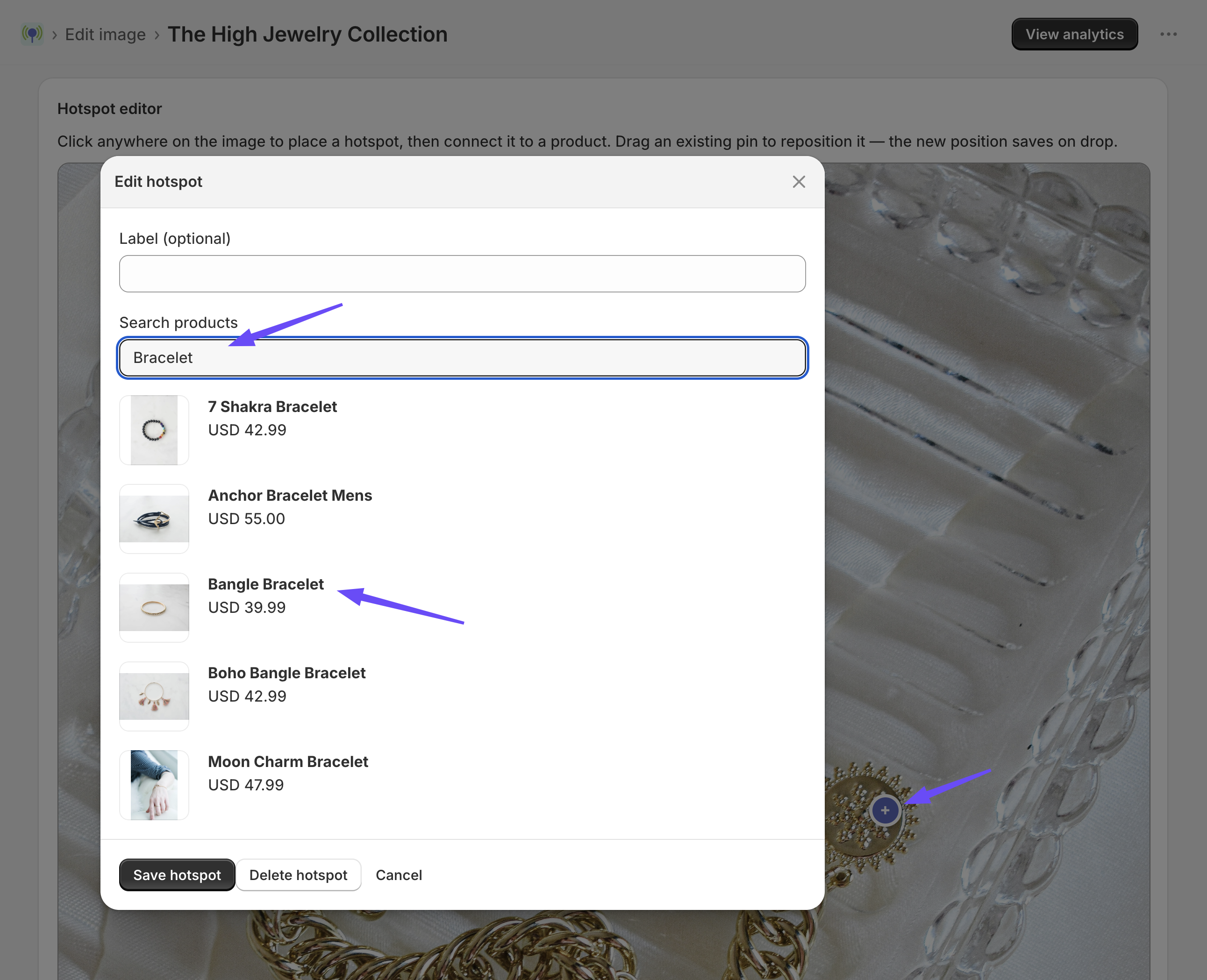This screenshot has height=980, width=1207.
Task: Select 7 Shakra Bracelet thumbnail
Action: [154, 430]
